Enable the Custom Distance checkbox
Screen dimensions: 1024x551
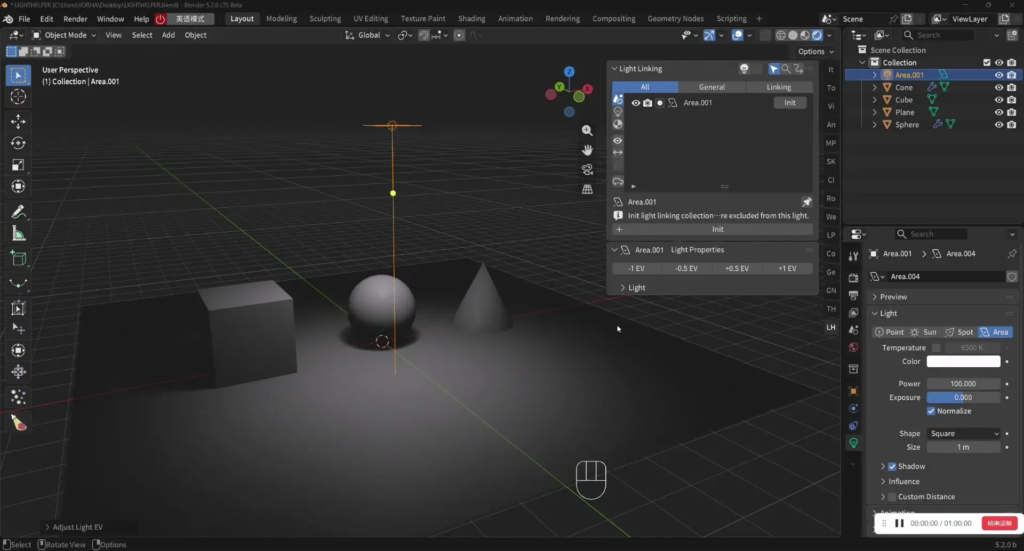[x=892, y=497]
